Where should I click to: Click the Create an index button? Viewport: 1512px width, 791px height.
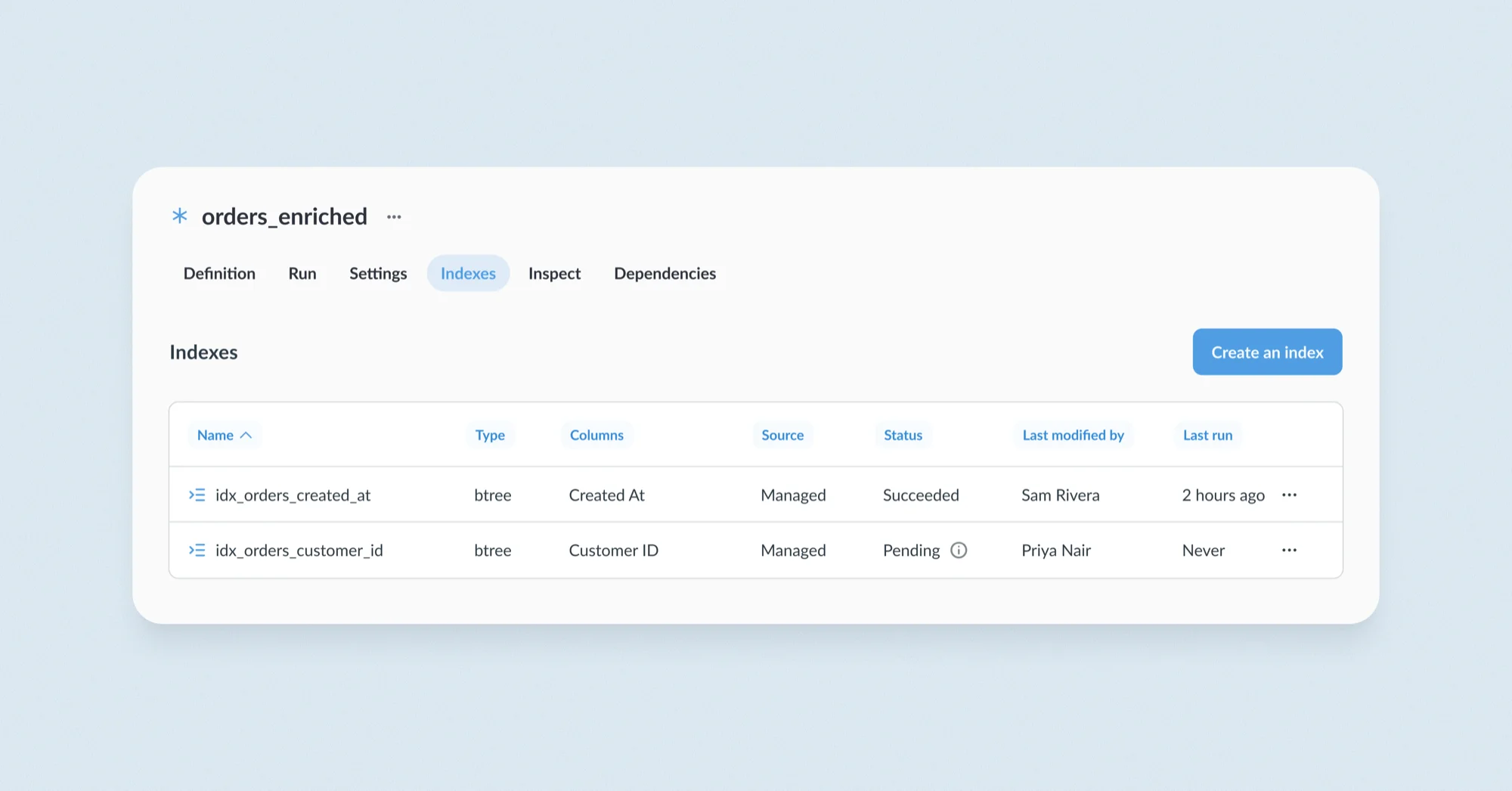[x=1267, y=352]
